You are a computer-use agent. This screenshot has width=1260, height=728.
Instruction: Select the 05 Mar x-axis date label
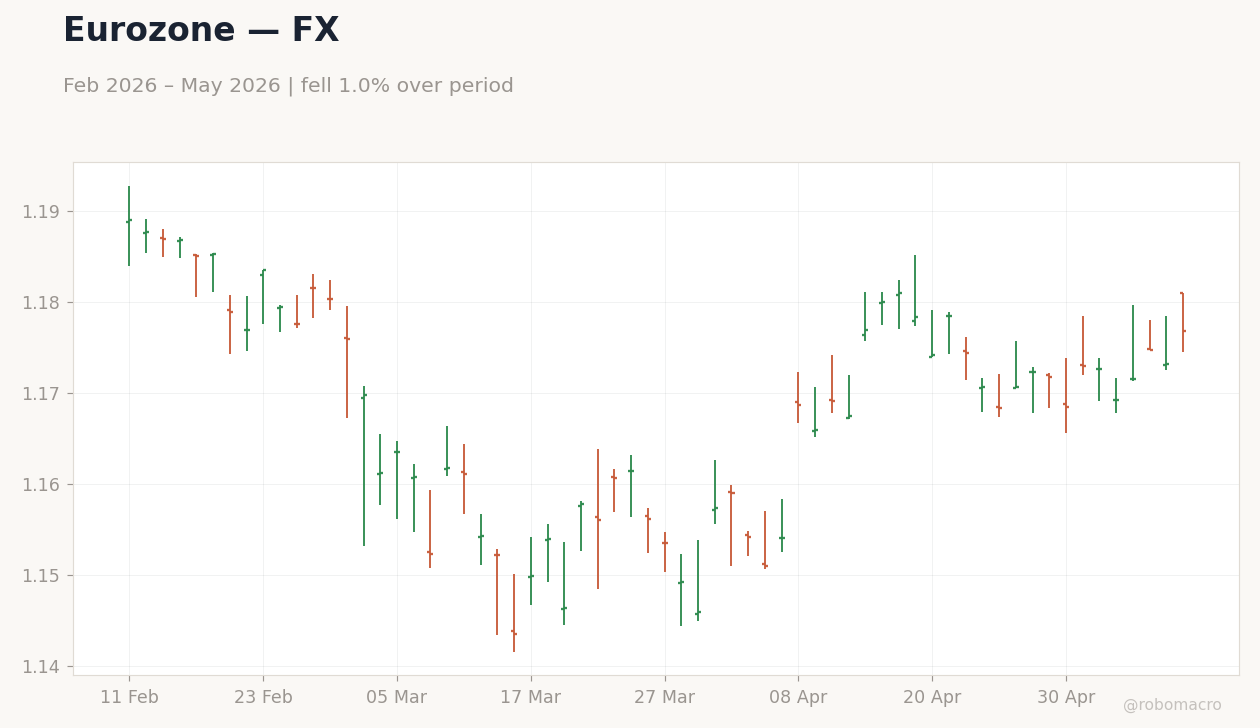point(397,698)
